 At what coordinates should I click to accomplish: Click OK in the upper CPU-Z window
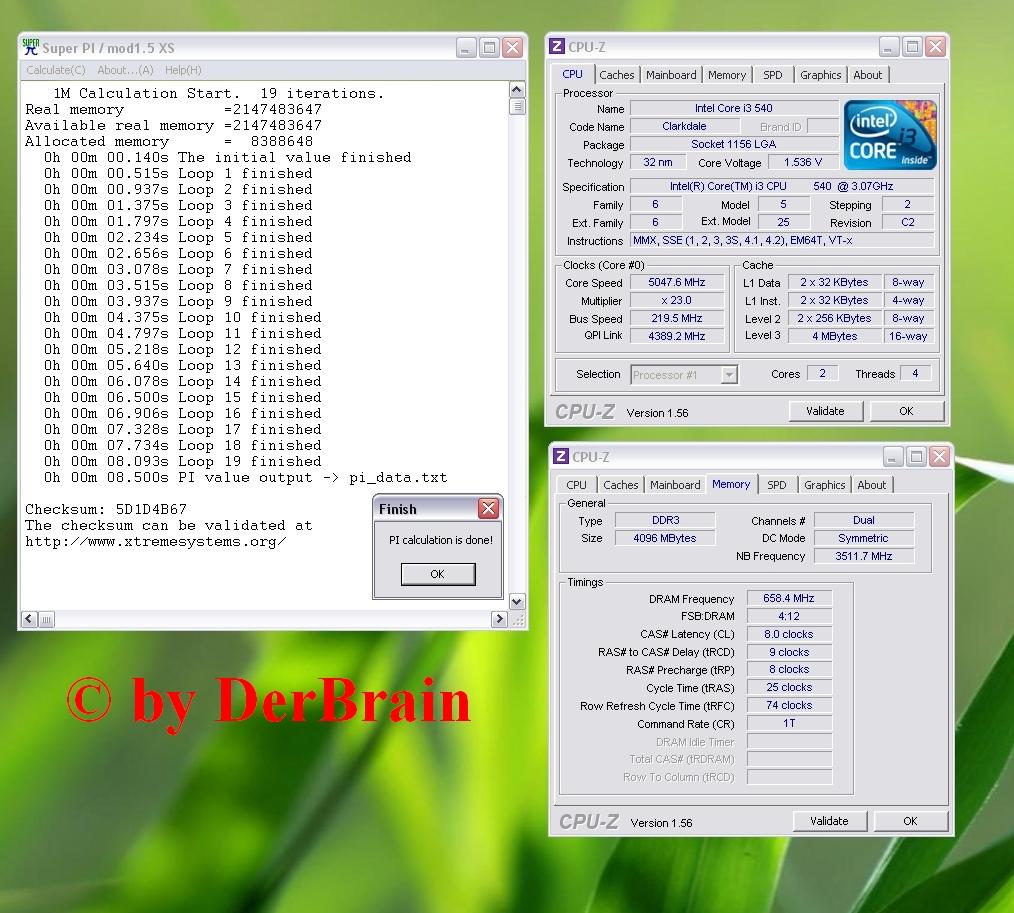[x=906, y=411]
